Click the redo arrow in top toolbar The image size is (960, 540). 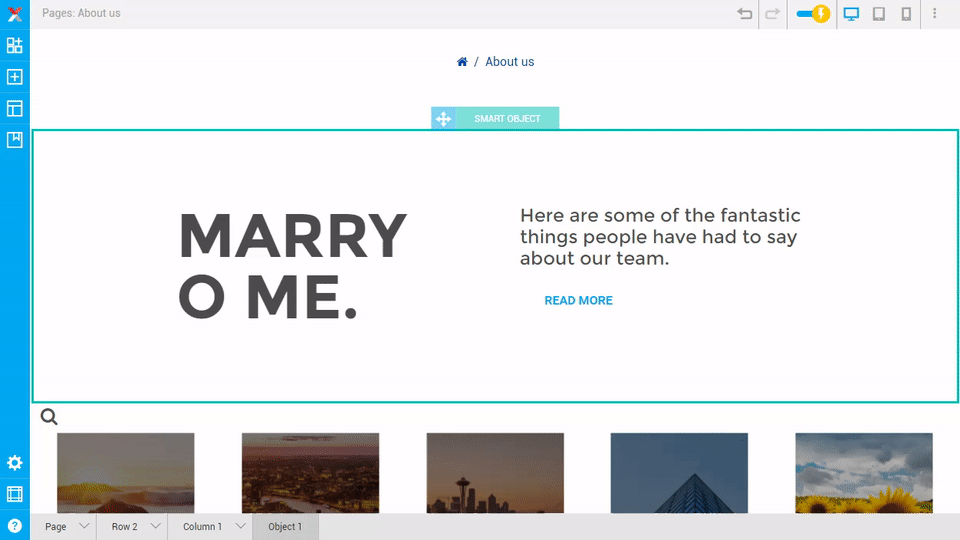[772, 14]
